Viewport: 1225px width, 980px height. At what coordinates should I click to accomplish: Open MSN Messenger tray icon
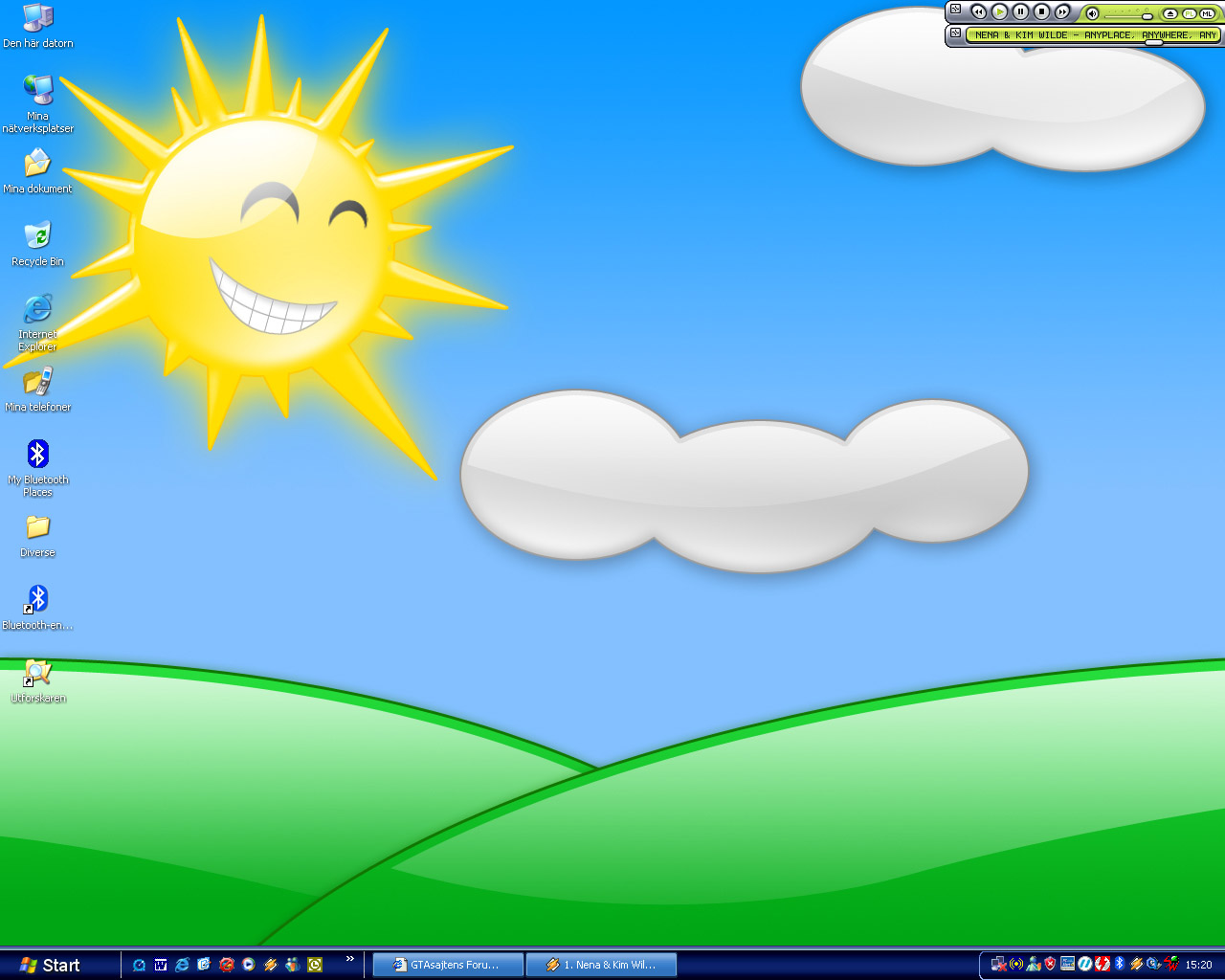click(x=1034, y=964)
